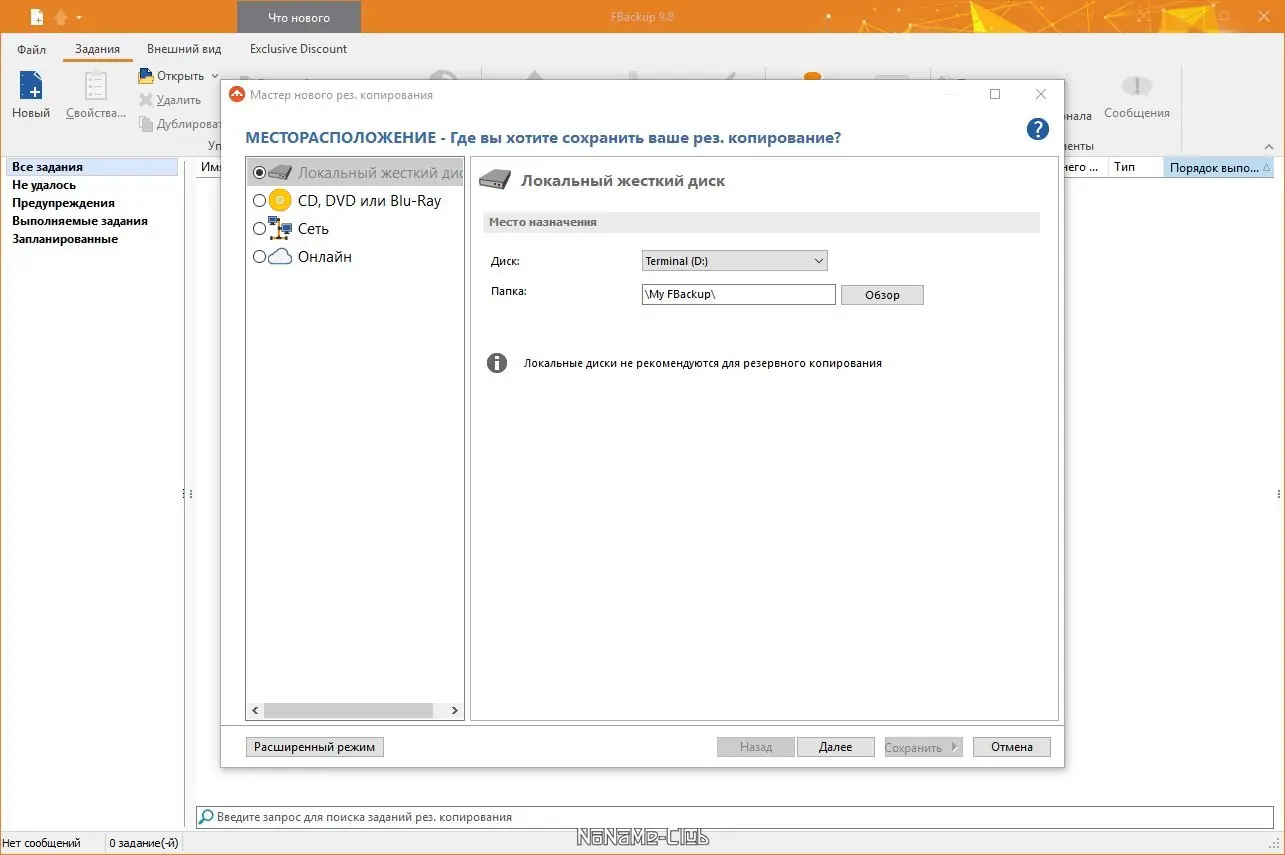Select Предупреждения filter in sidebar
This screenshot has height=855, width=1285.
tap(63, 203)
